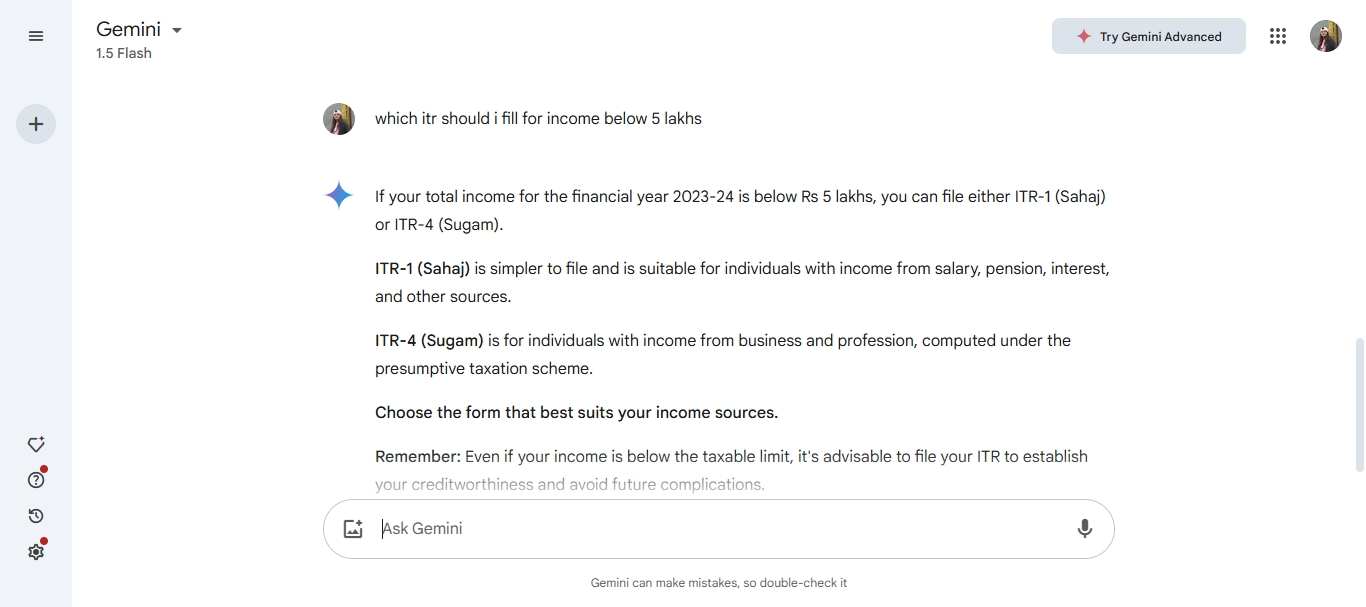
Task: Open Activity history clock icon
Action: pos(36,516)
